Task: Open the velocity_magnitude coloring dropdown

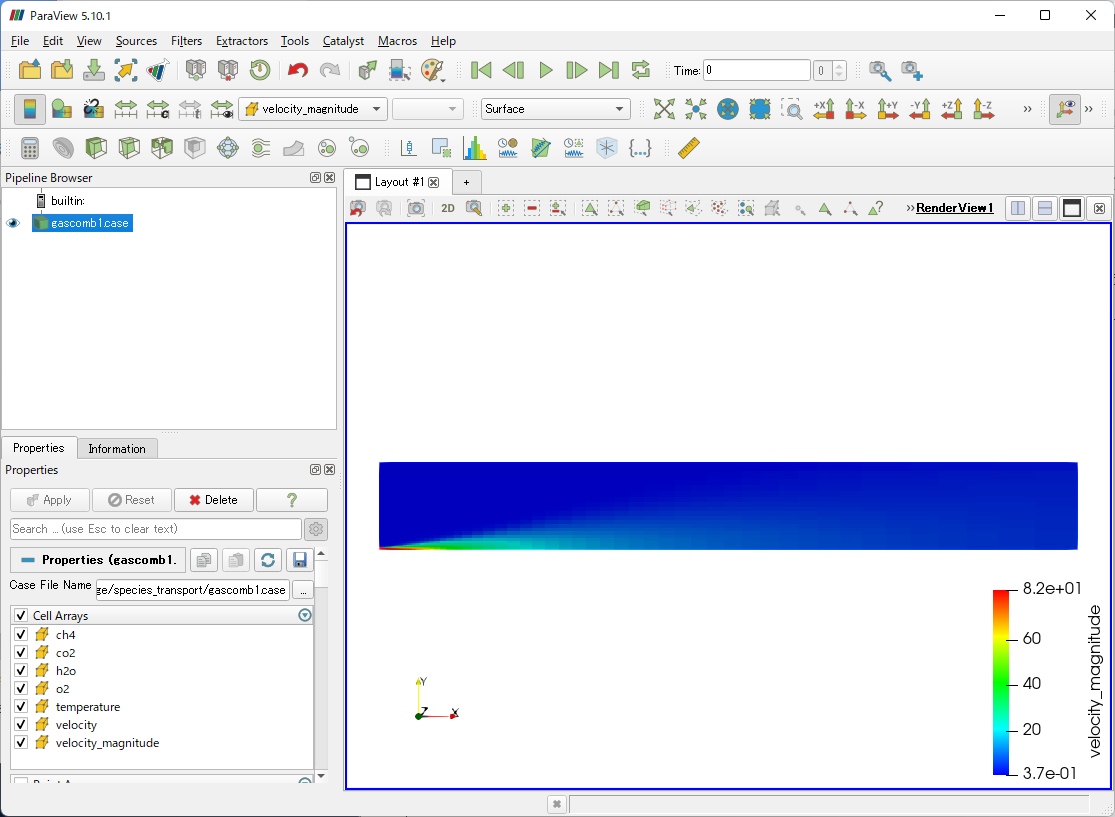Action: coord(313,109)
